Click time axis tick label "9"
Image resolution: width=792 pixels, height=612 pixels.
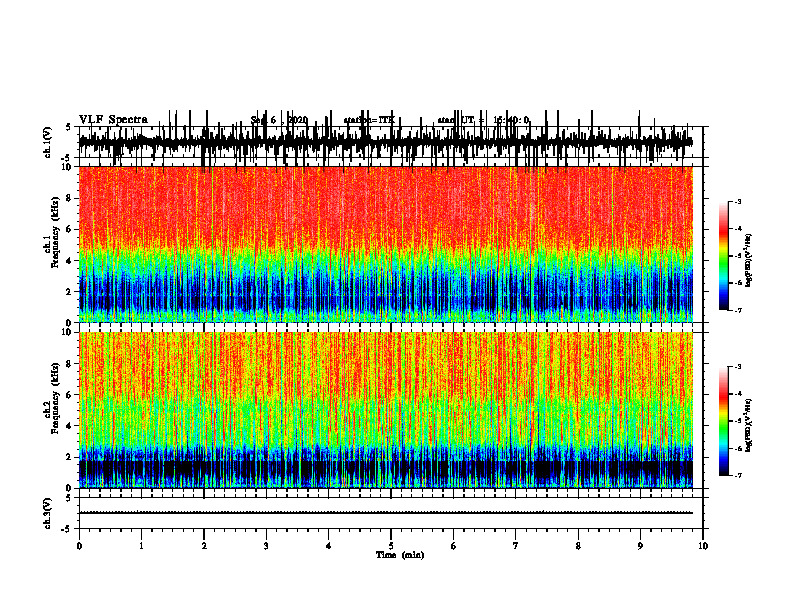pos(640,546)
